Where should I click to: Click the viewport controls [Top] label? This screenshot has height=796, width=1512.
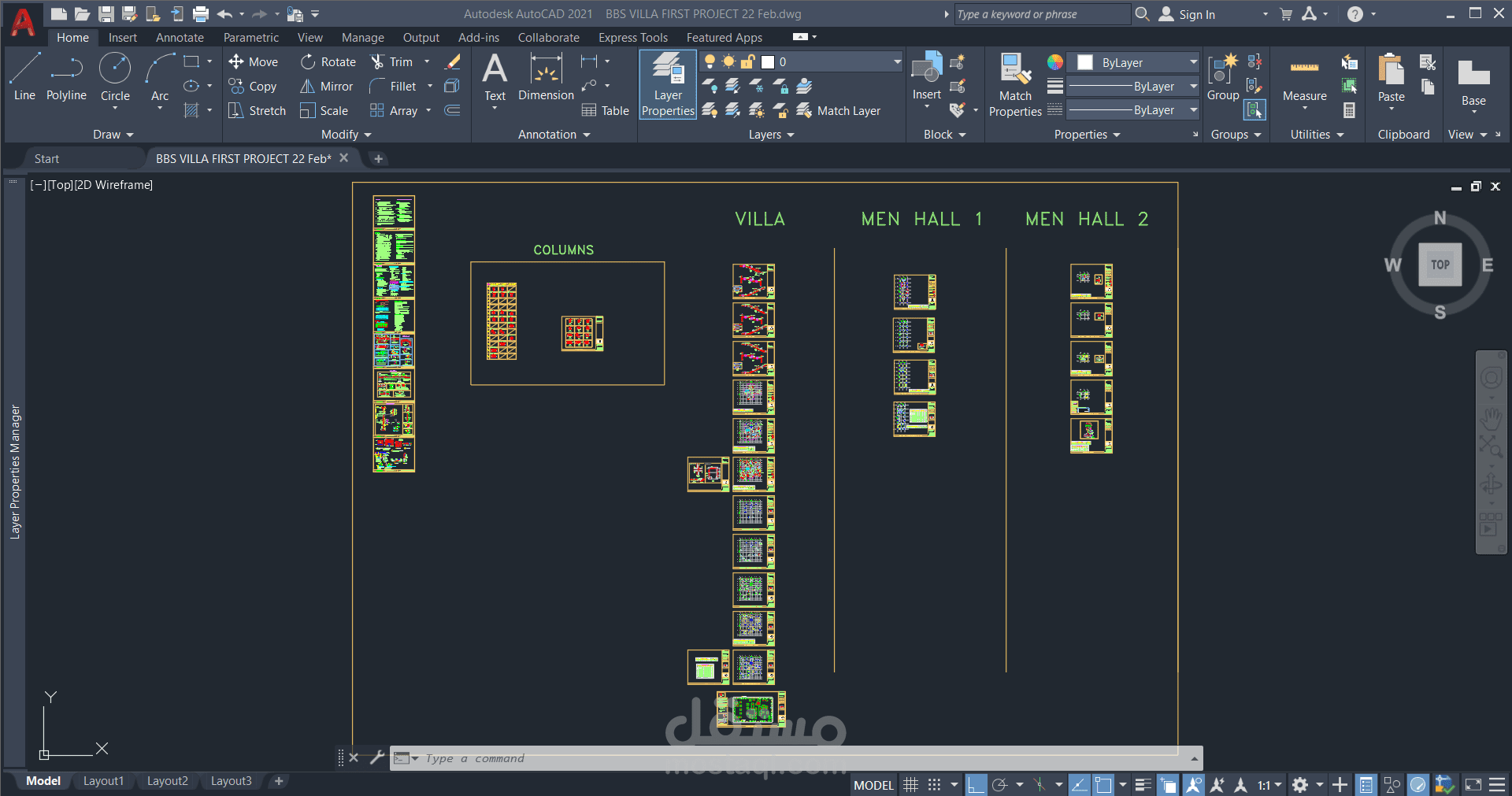click(61, 184)
